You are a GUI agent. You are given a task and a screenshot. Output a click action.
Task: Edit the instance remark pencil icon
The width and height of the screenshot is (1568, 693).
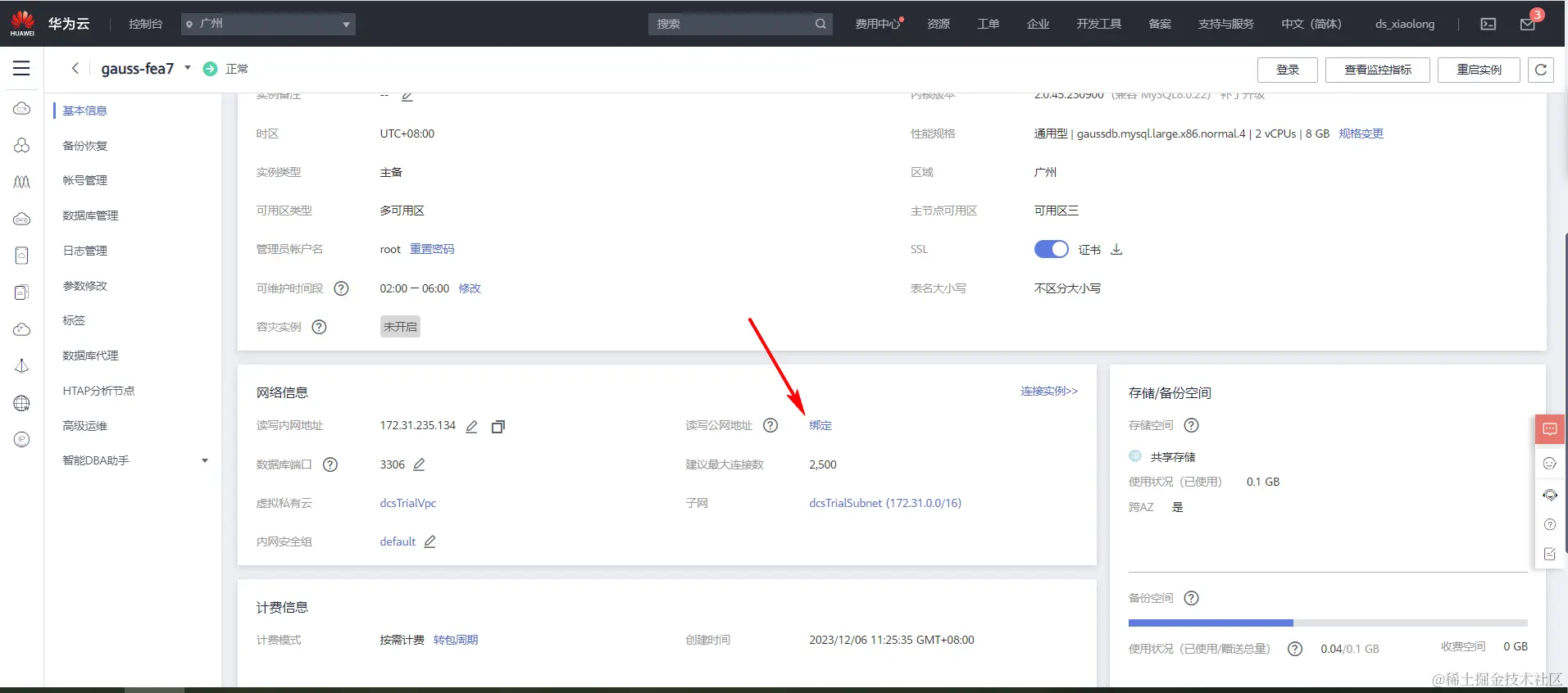pos(407,96)
